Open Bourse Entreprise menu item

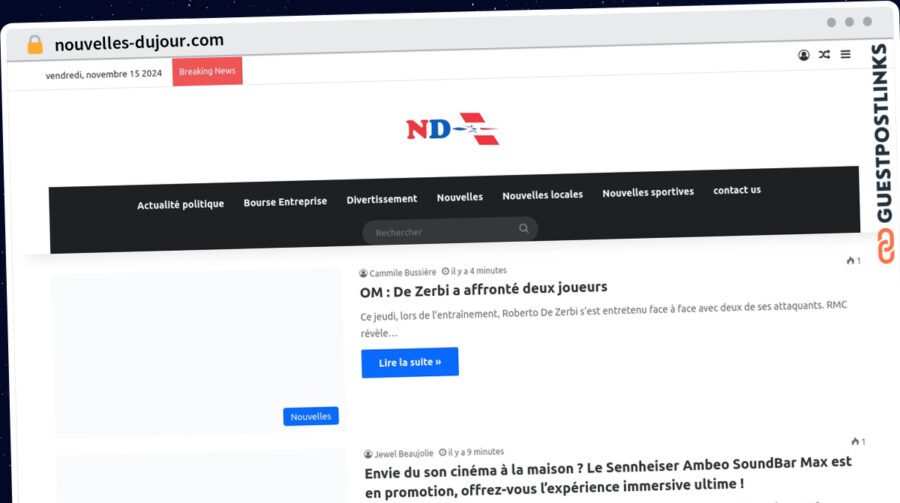[x=285, y=202]
